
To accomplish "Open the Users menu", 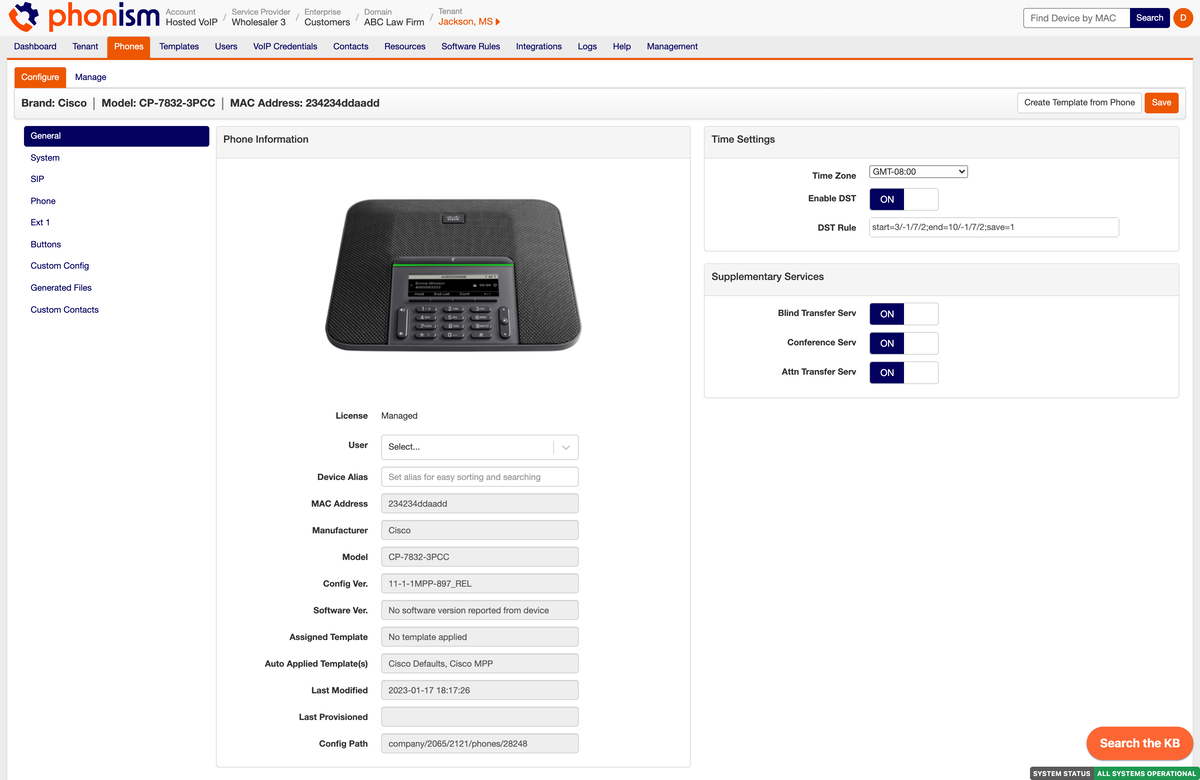I will point(226,46).
